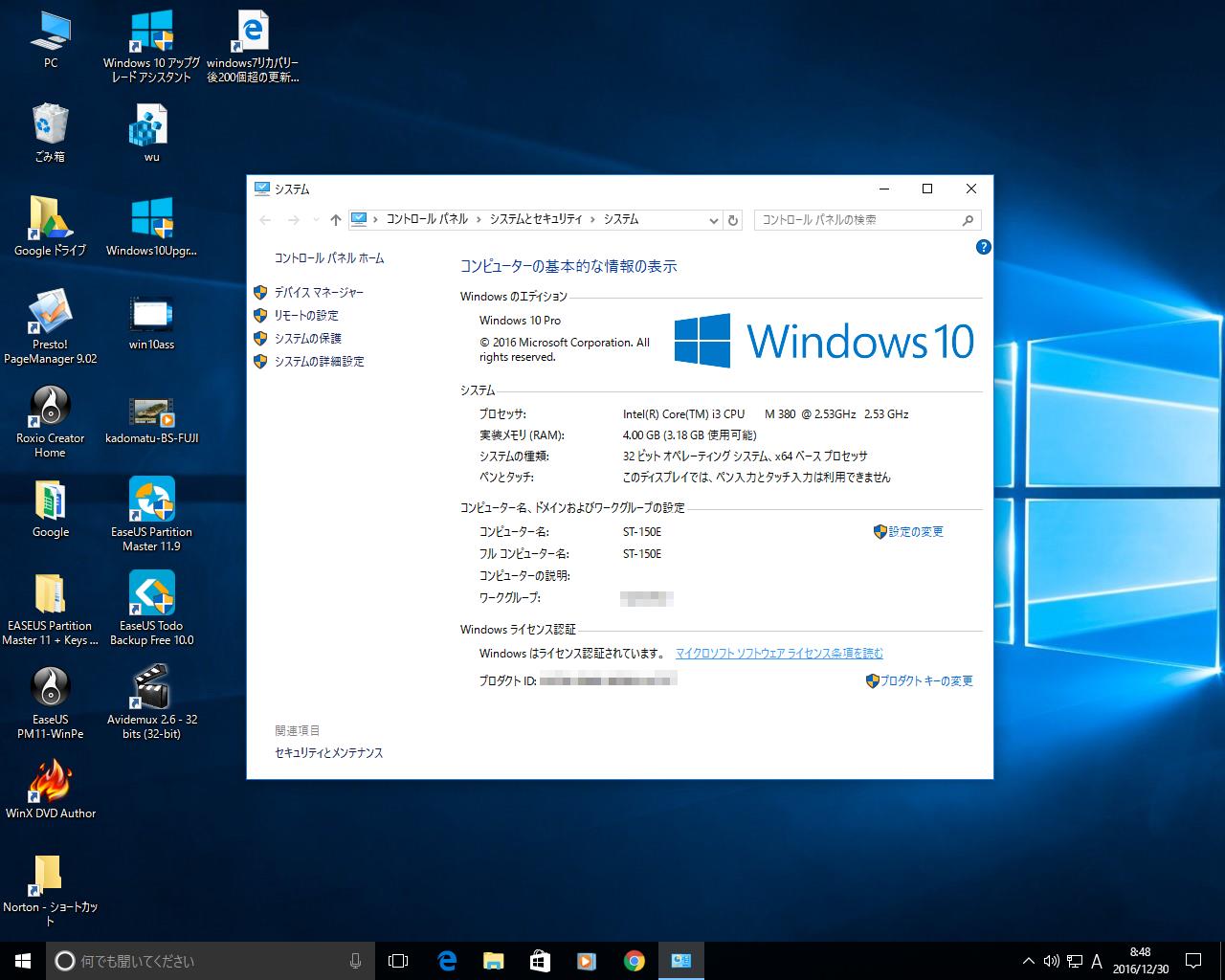Viewport: 1225px width, 980px height.
Task: Open the win10ass desktop icon
Action: tap(151, 322)
